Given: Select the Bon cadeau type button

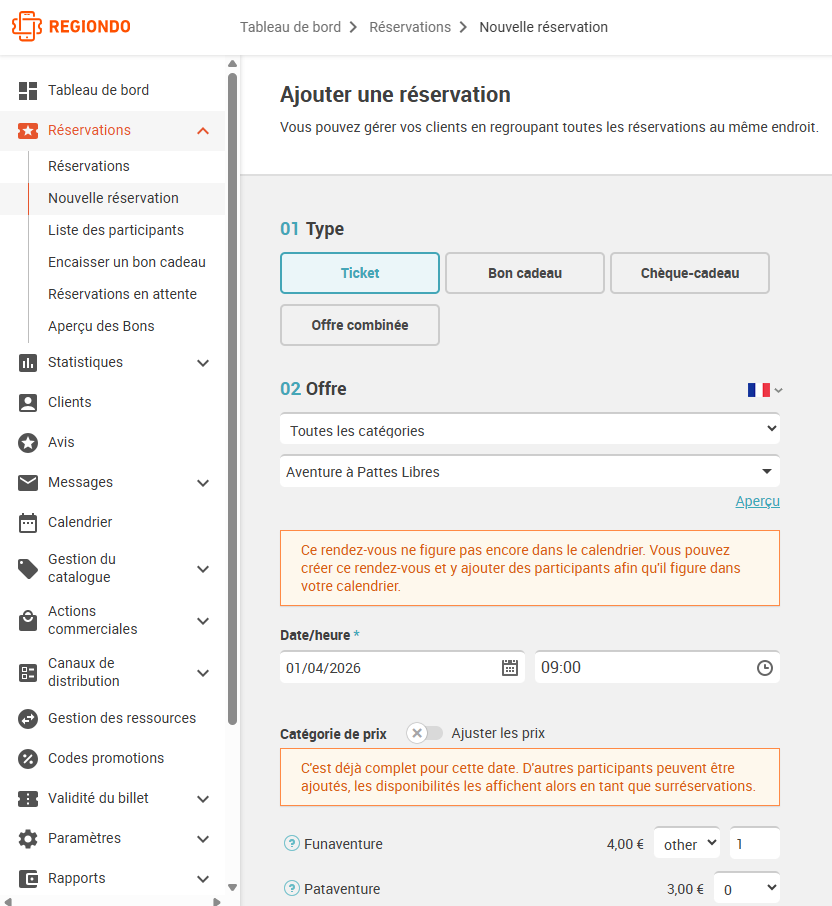Looking at the screenshot, I should [x=525, y=273].
